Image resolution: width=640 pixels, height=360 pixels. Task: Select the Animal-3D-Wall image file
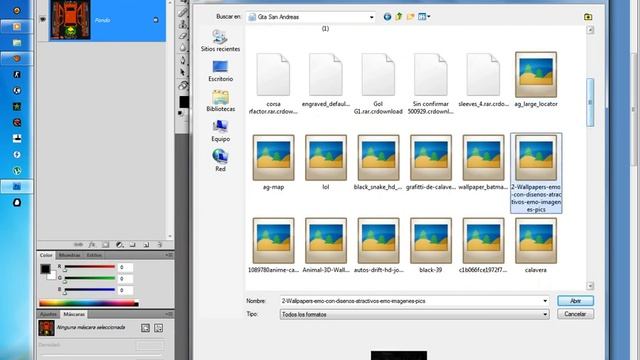point(326,246)
